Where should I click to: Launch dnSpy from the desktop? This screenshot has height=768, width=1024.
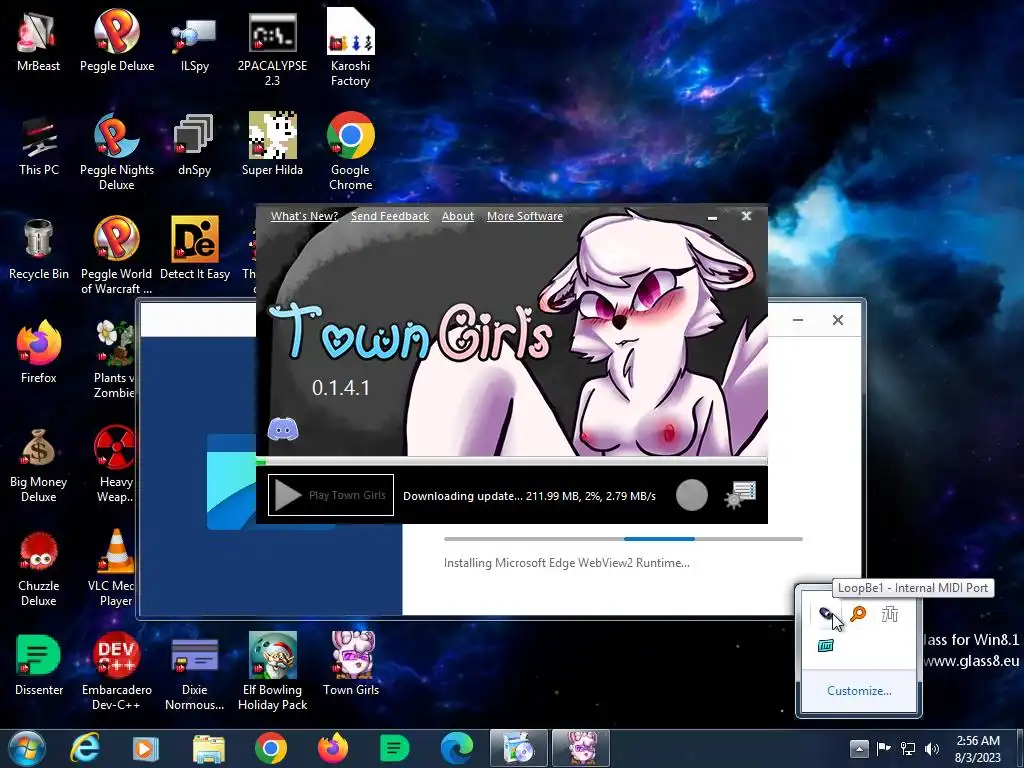tap(195, 145)
